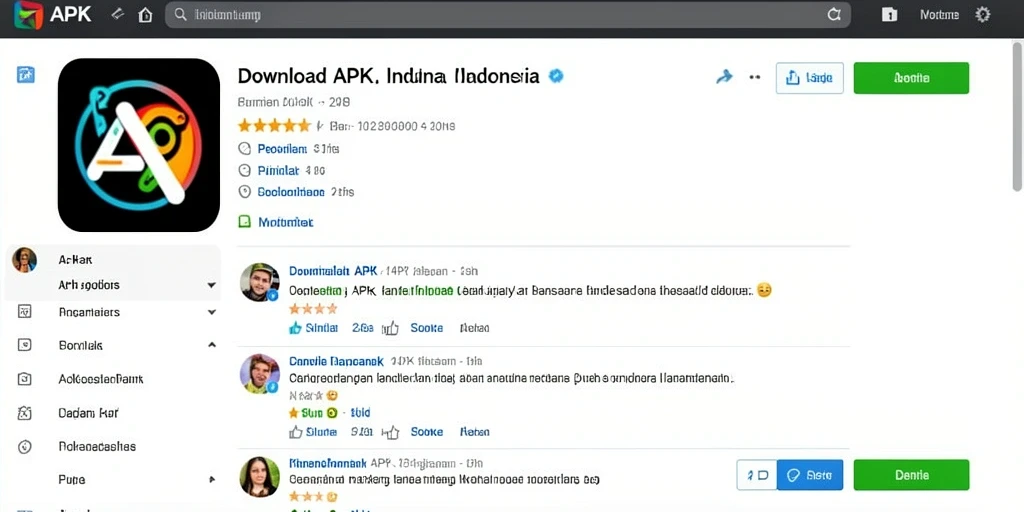1024x512 pixels.
Task: Open the Notme menu in header
Action: (939, 14)
